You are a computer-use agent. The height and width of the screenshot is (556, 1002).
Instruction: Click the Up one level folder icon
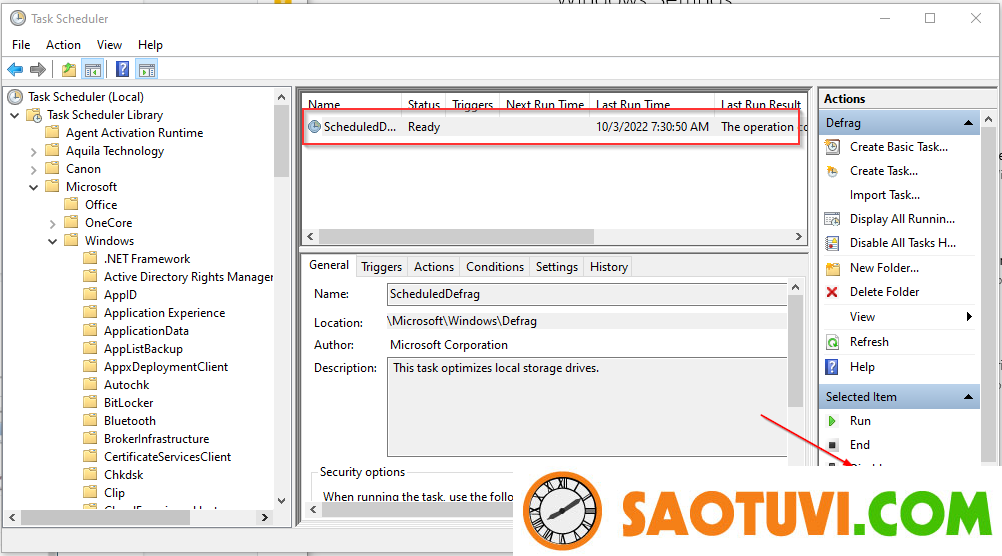pos(68,70)
